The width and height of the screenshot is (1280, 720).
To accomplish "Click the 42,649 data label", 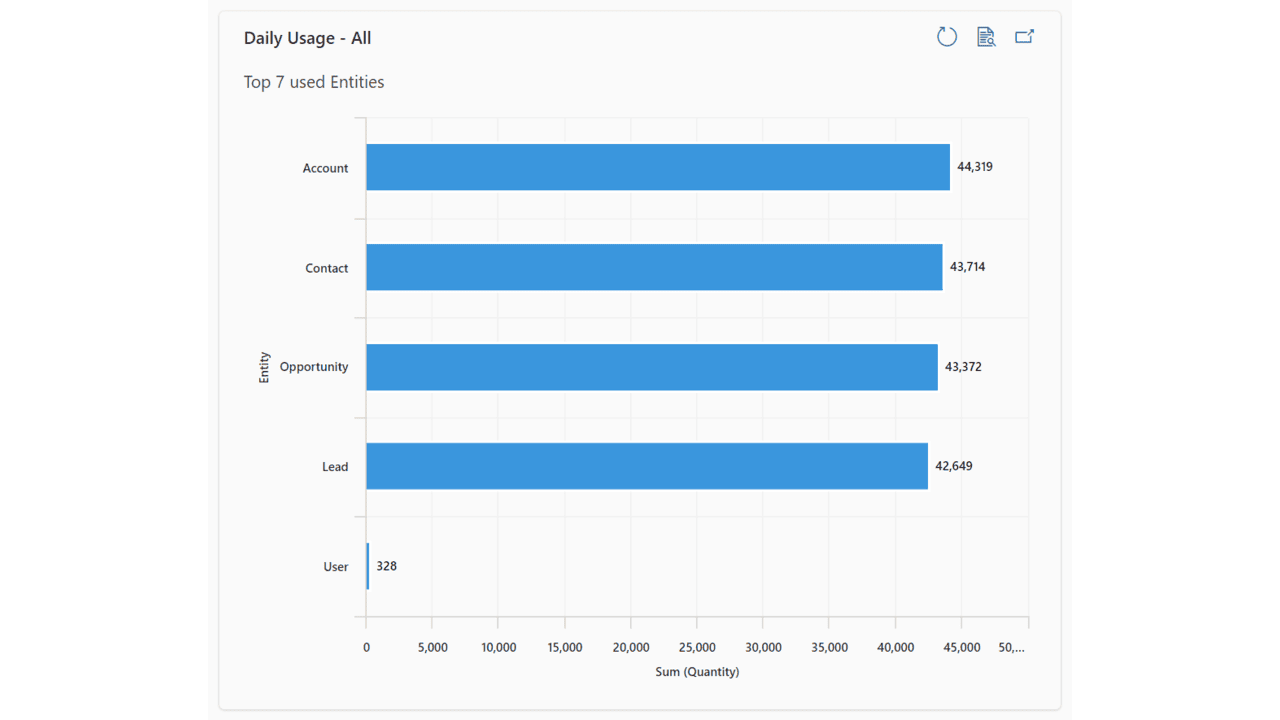I will tap(953, 466).
